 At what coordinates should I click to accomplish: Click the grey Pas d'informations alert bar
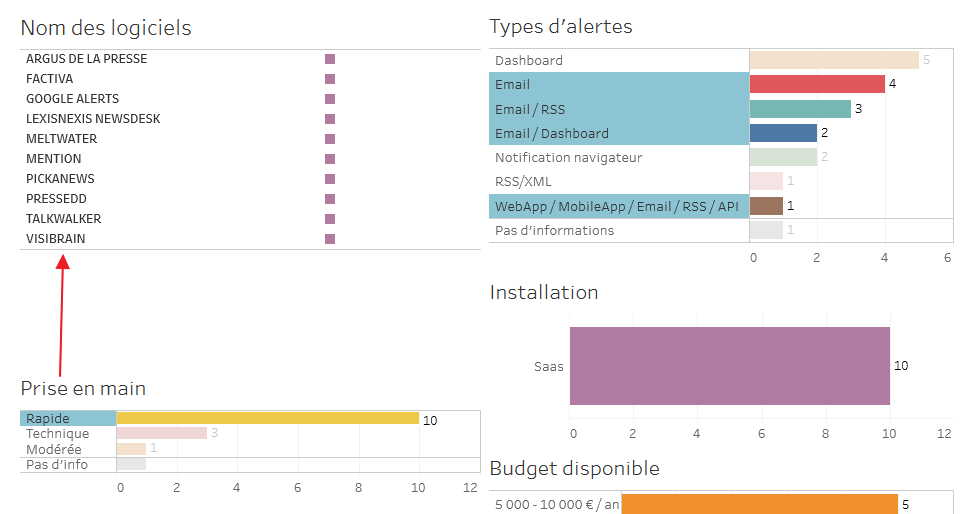pyautogui.click(x=766, y=230)
